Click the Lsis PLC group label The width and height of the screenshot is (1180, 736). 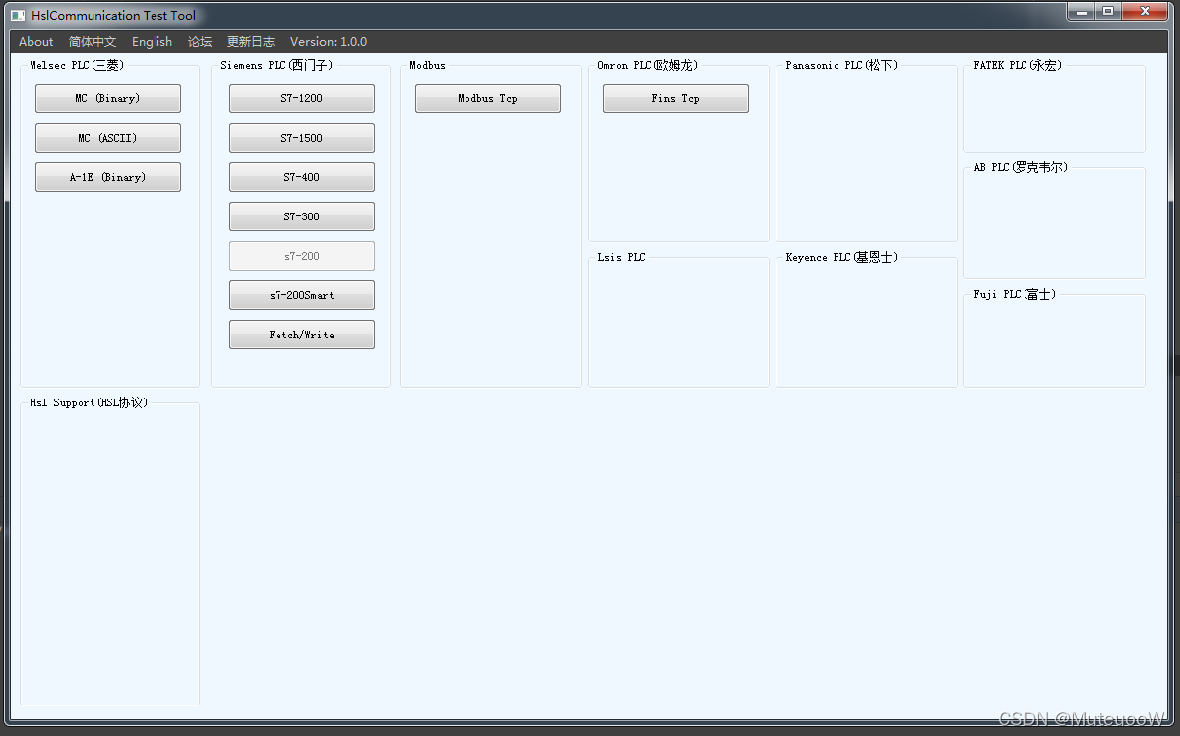pos(621,257)
